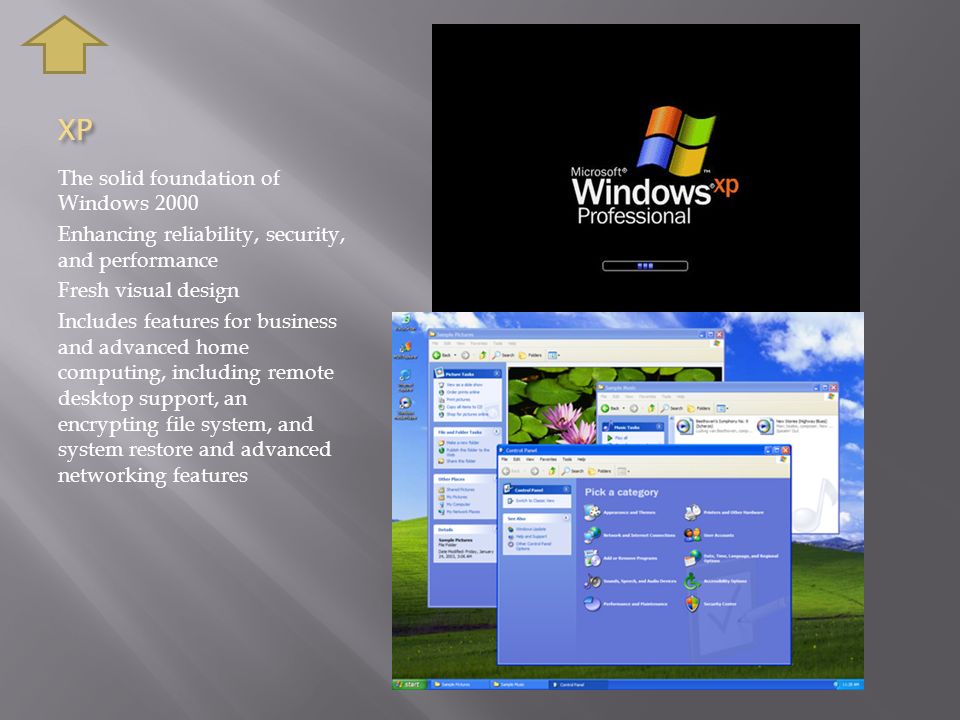Image resolution: width=960 pixels, height=720 pixels.
Task: Open Sounds, Speech, and Audio Devices category
Action: click(x=630, y=580)
